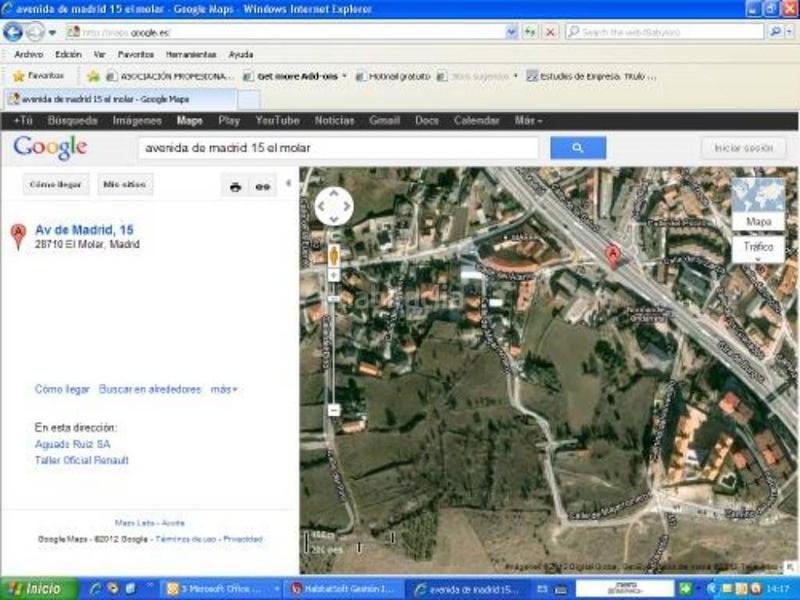Click the pan navigation compass control

click(334, 207)
